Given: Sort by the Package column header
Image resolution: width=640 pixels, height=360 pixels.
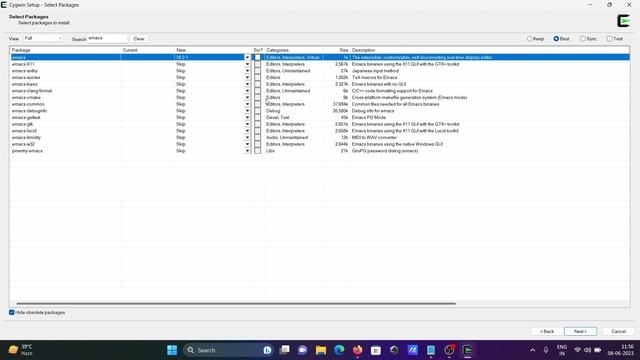Looking at the screenshot, I should coord(65,50).
